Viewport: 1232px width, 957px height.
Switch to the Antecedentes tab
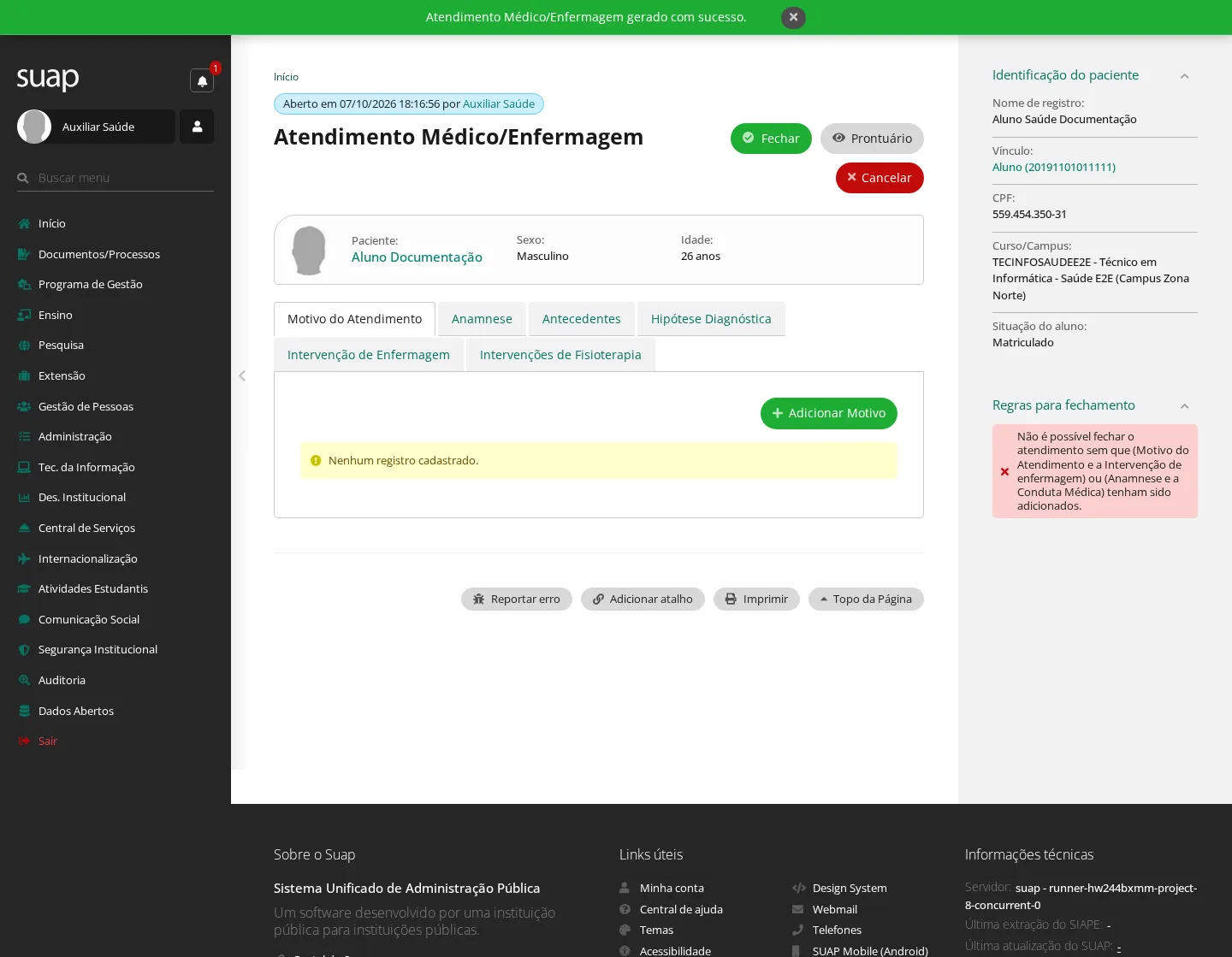(x=582, y=319)
